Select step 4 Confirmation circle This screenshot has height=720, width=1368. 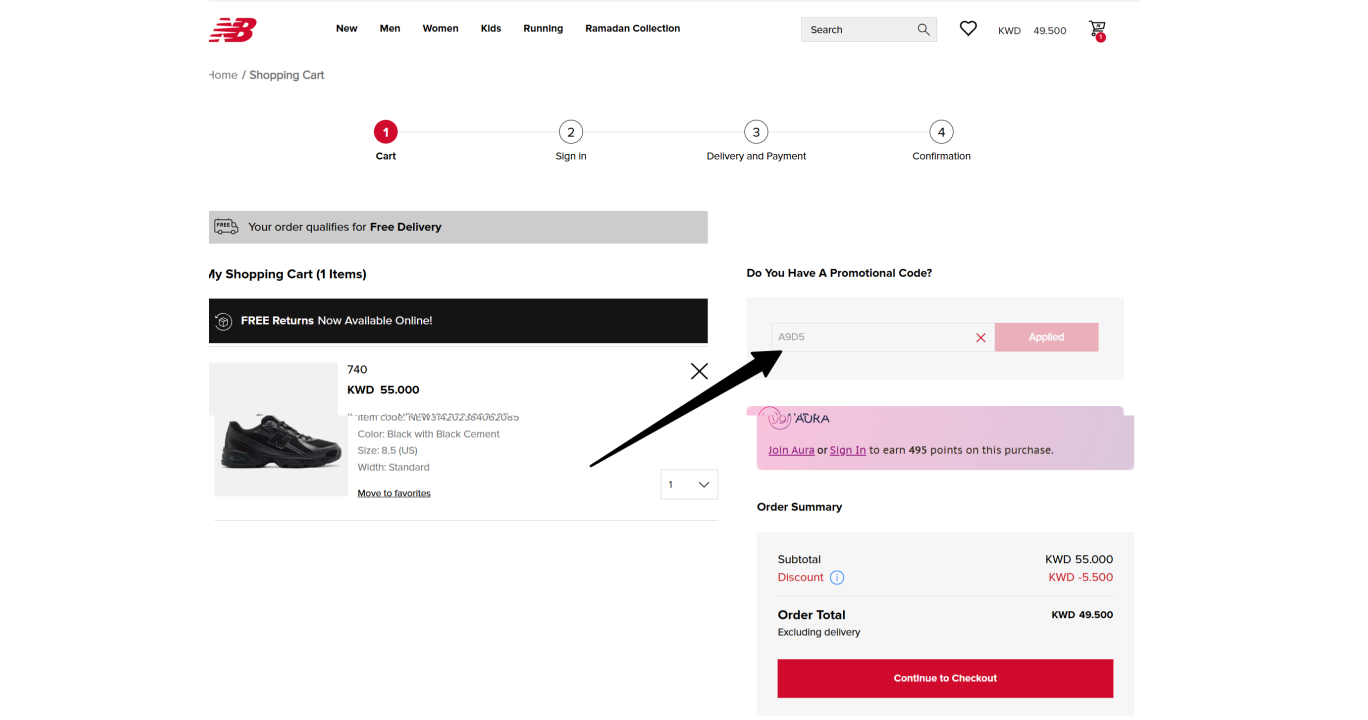[x=941, y=132]
